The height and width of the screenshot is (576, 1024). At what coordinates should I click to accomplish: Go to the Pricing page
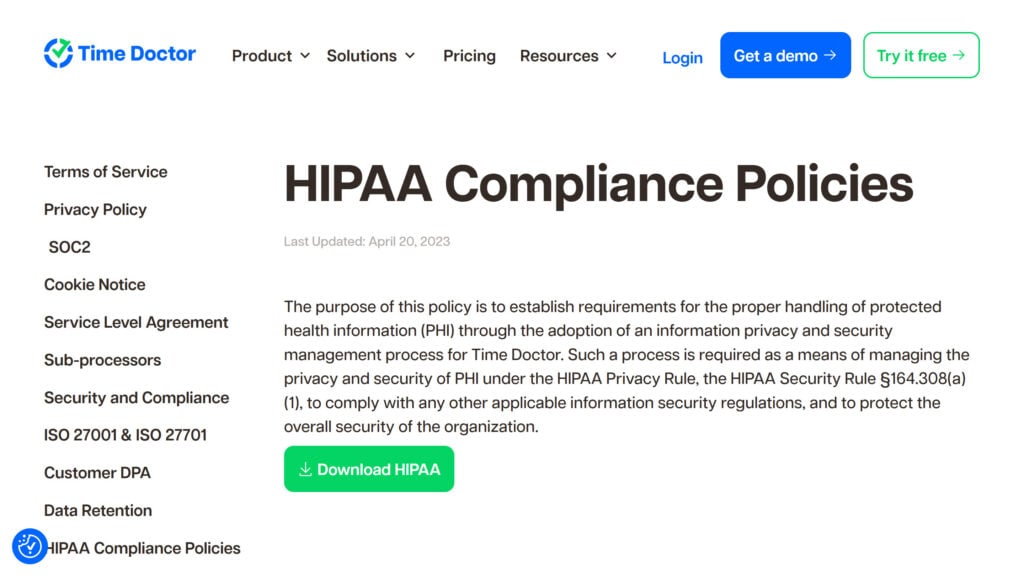point(470,56)
